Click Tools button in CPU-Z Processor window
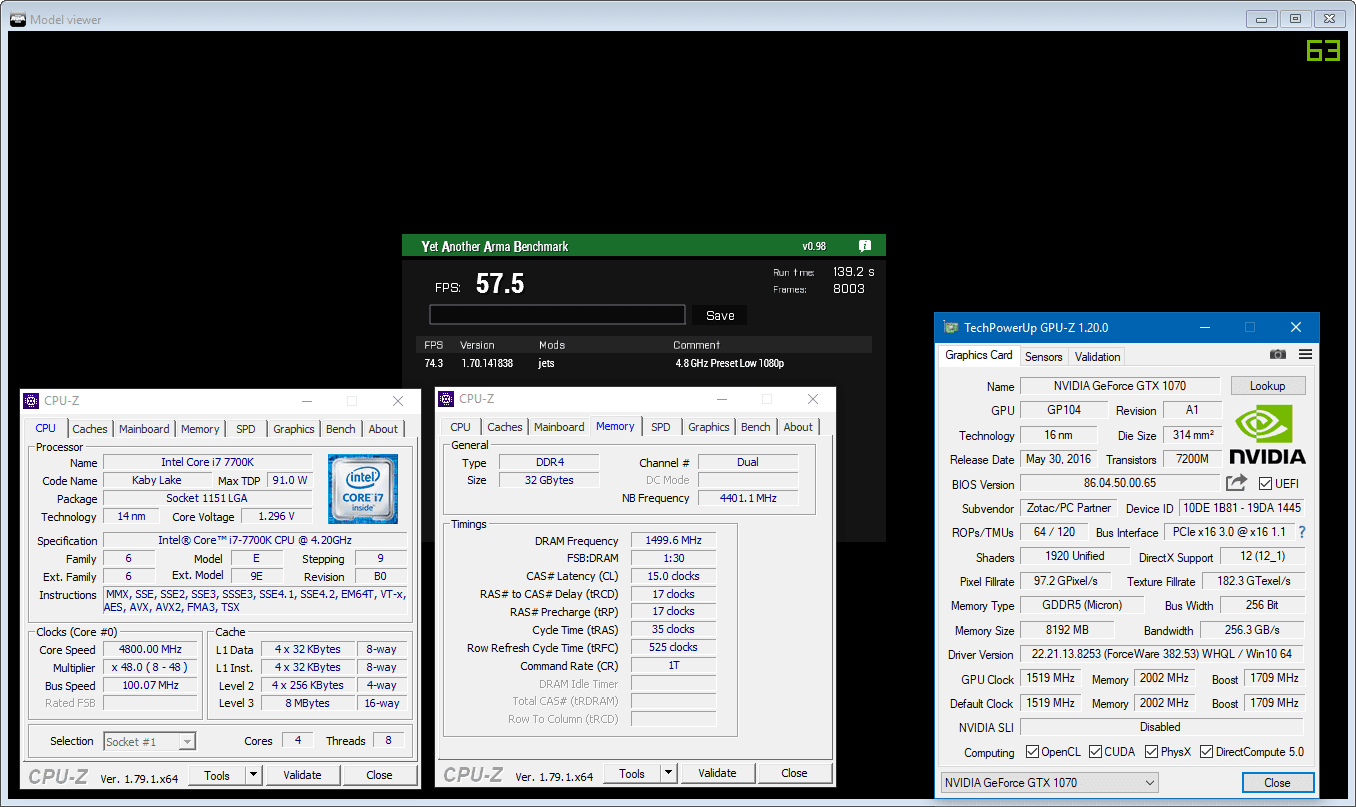1356x807 pixels. click(x=217, y=775)
